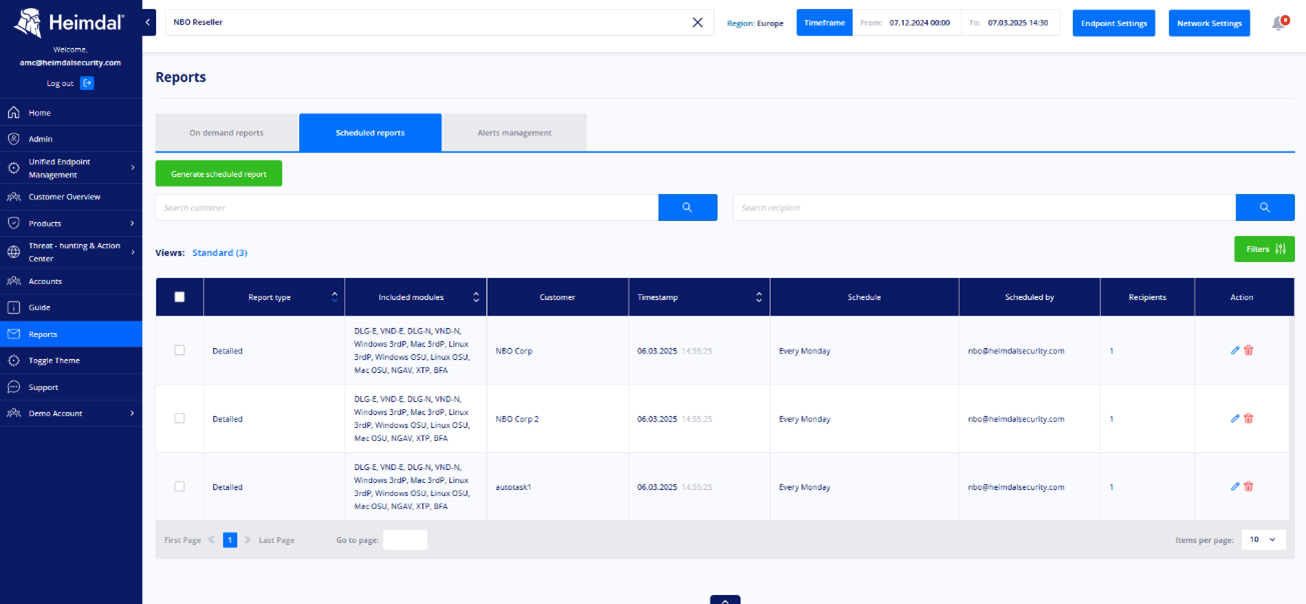1306x604 pixels.
Task: Click the Log out icon
Action: tap(87, 83)
